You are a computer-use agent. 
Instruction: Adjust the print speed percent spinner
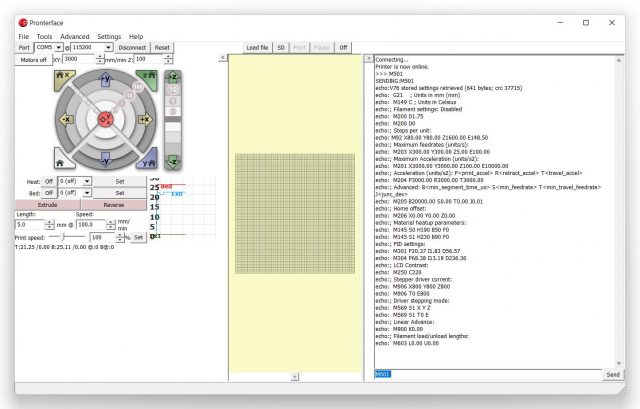120,237
